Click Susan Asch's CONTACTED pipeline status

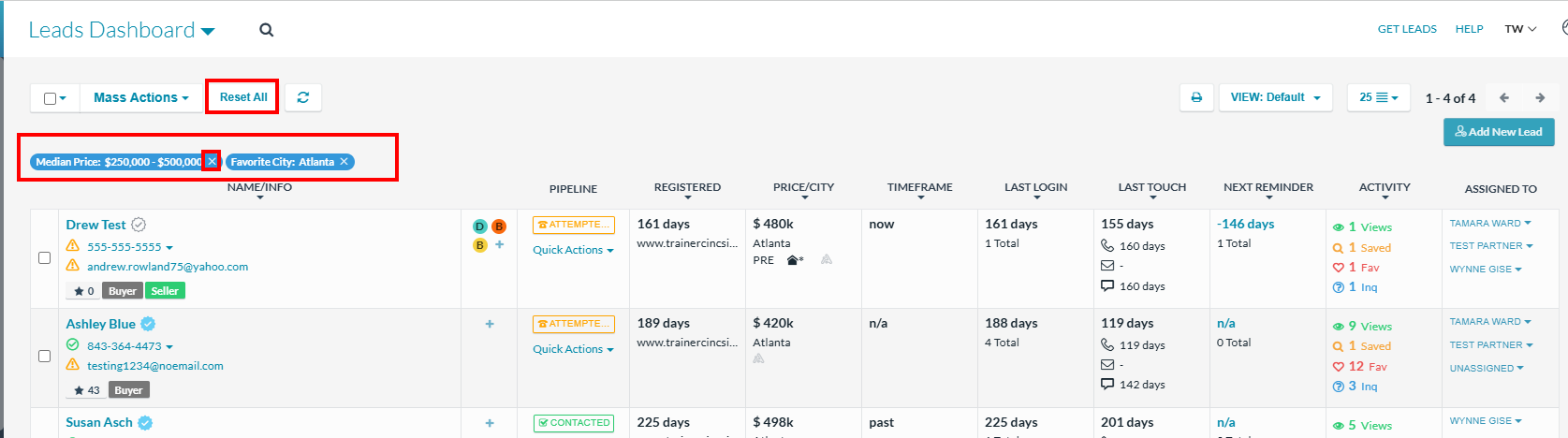coord(574,423)
